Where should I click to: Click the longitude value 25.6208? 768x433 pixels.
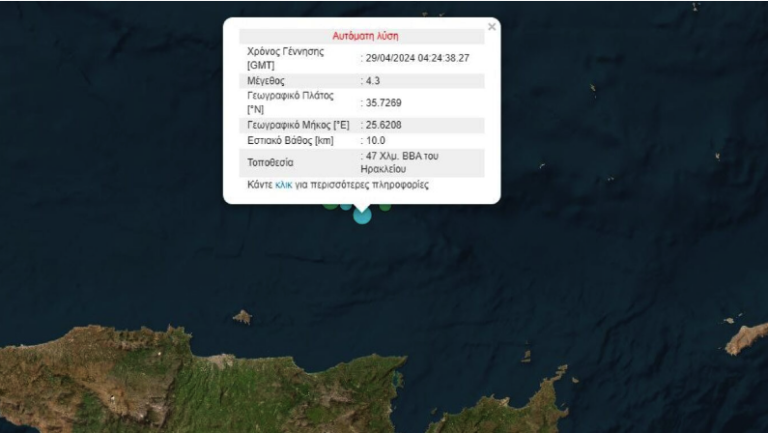pos(383,125)
